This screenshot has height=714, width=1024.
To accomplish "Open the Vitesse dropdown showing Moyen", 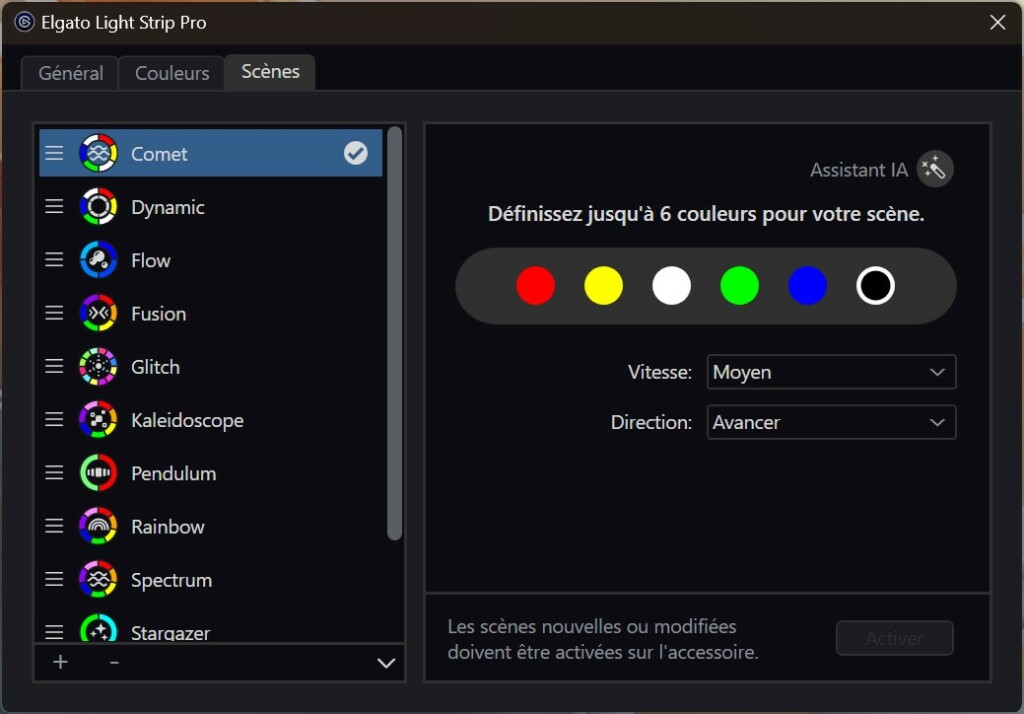I will pos(831,372).
